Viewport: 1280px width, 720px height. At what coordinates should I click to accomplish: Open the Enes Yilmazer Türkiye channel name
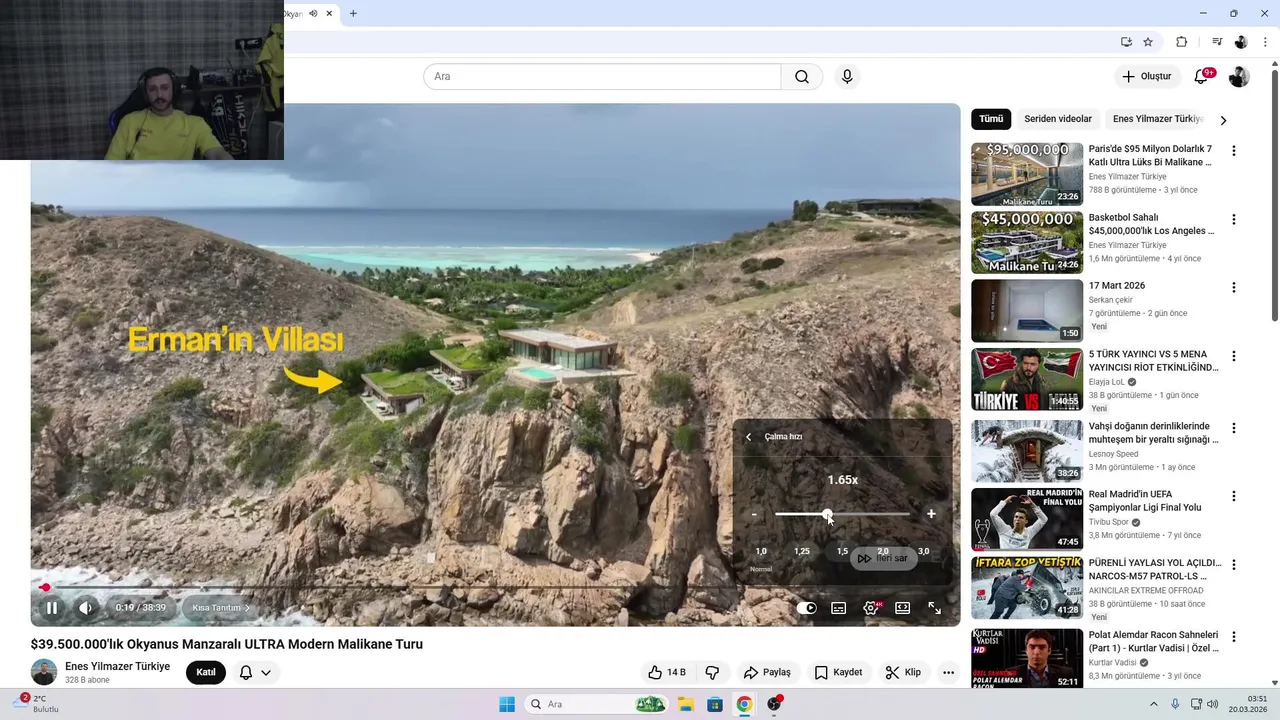click(117, 666)
